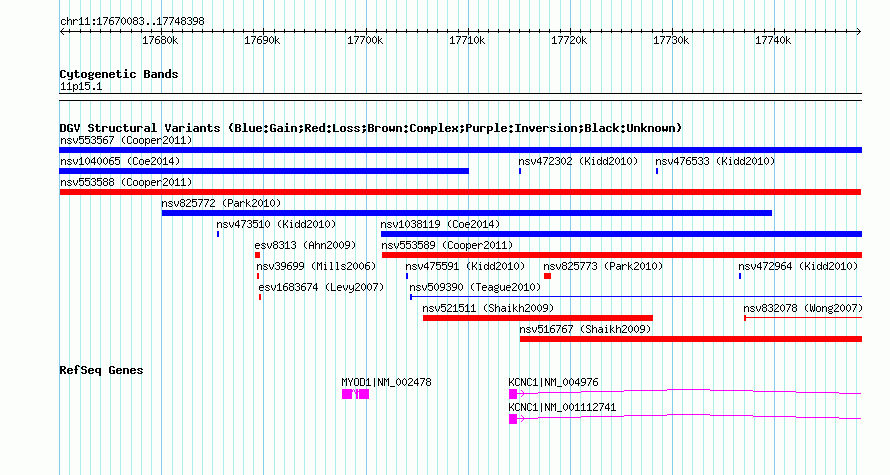
Task: Click the nsv553588 (Cooper2011) label
Action: (x=126, y=182)
